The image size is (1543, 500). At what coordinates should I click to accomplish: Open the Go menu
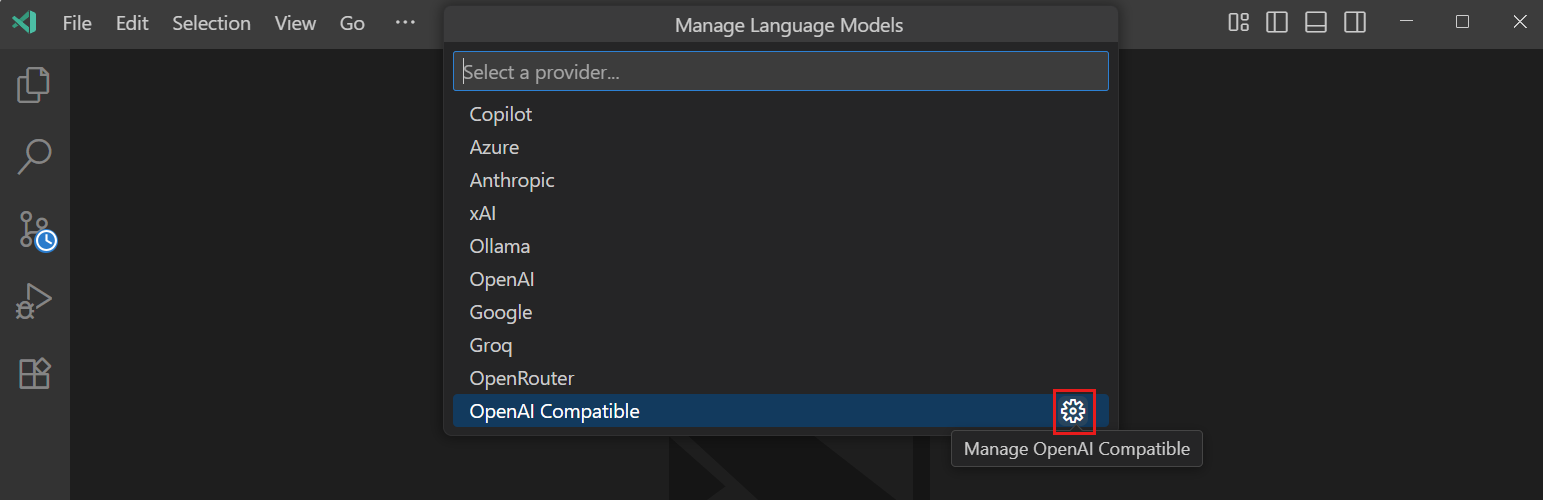352,23
